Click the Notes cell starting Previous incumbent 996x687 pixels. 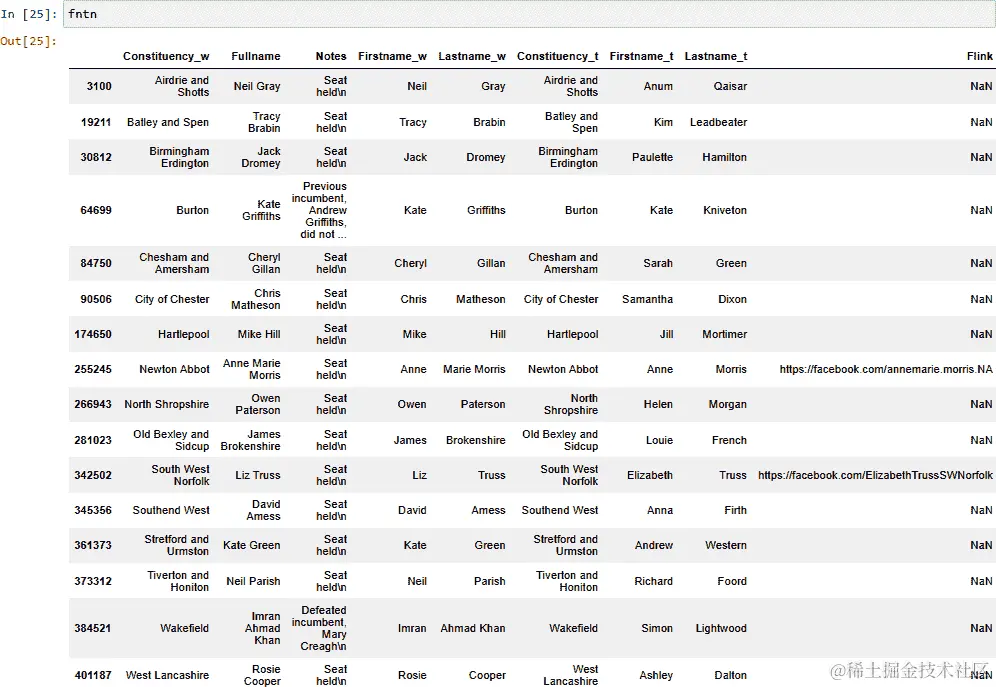click(x=319, y=210)
